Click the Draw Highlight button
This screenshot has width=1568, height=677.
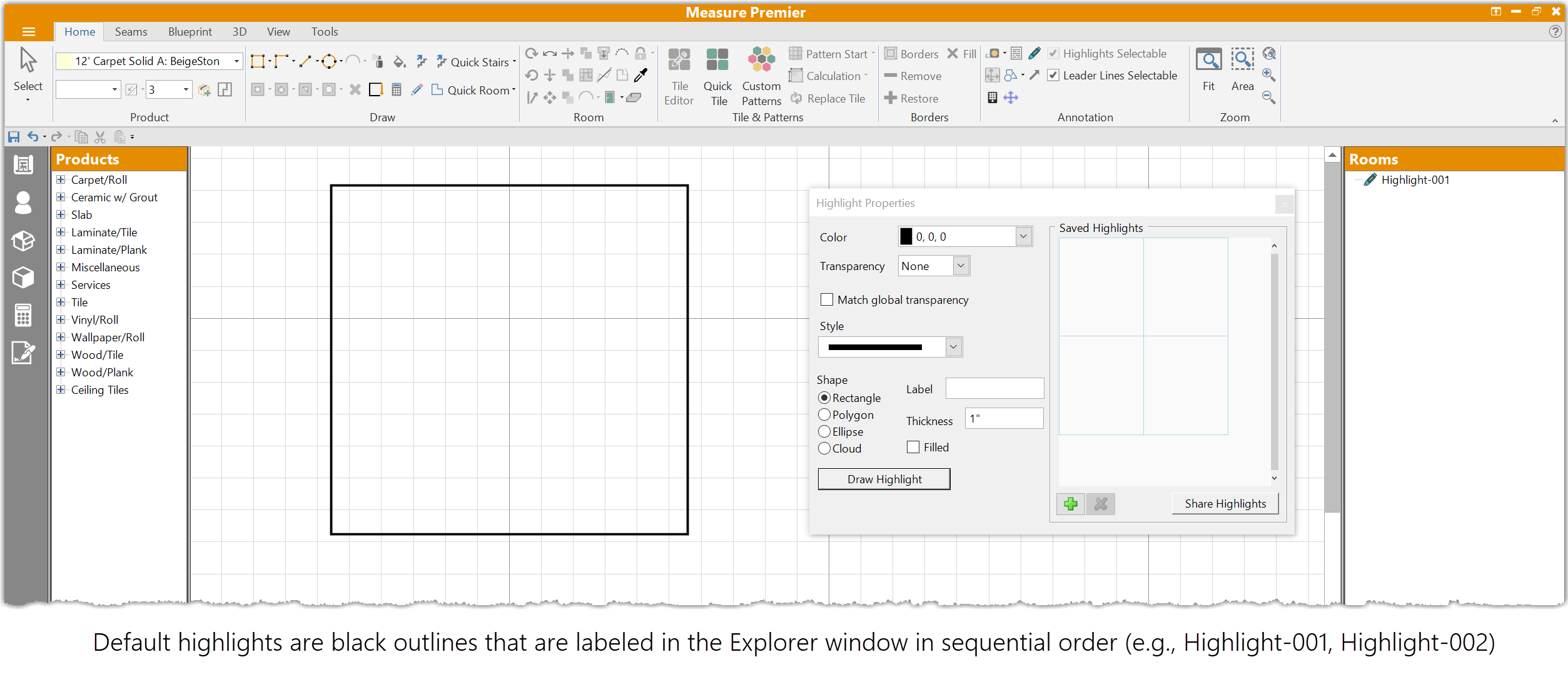click(x=884, y=479)
